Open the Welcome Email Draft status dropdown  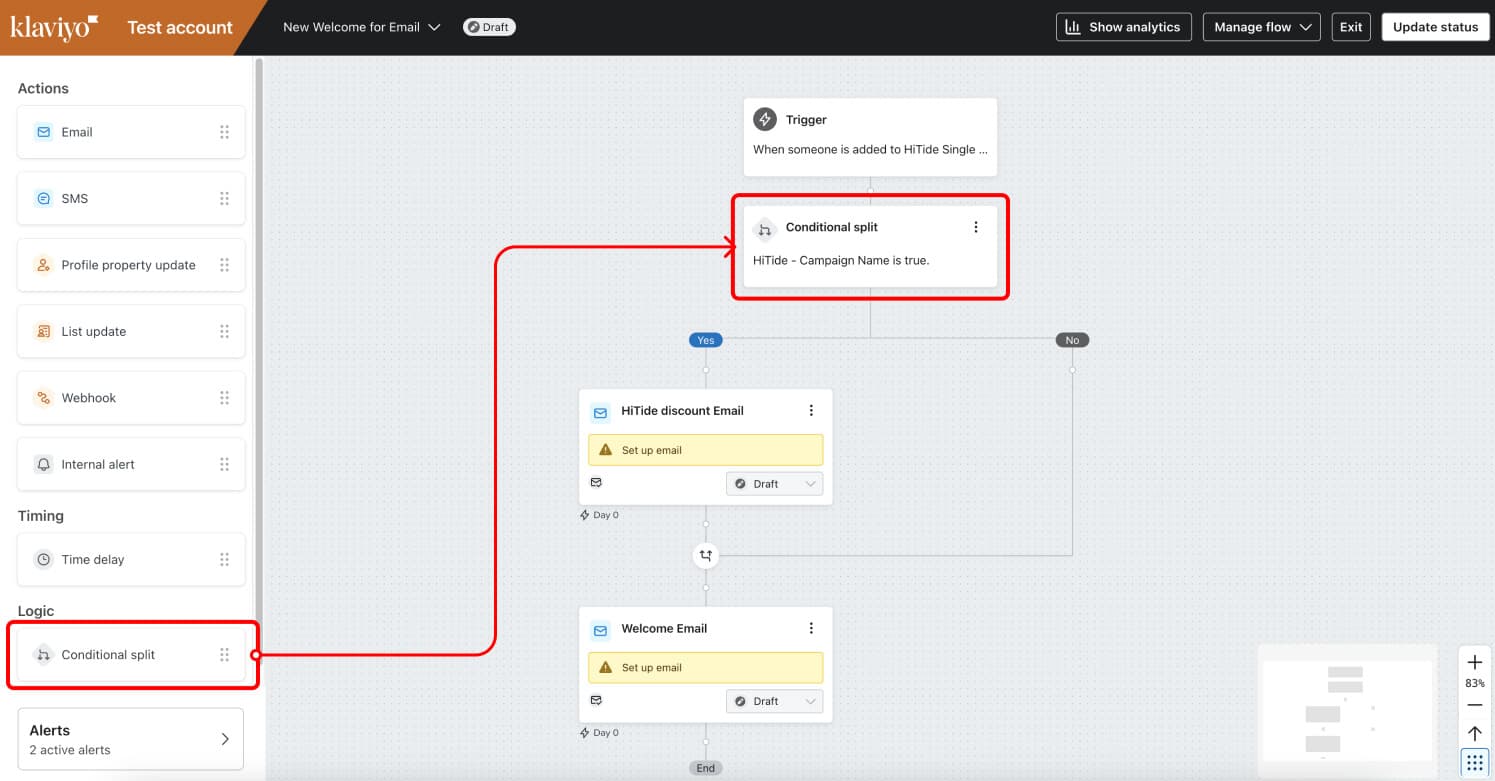tap(775, 701)
